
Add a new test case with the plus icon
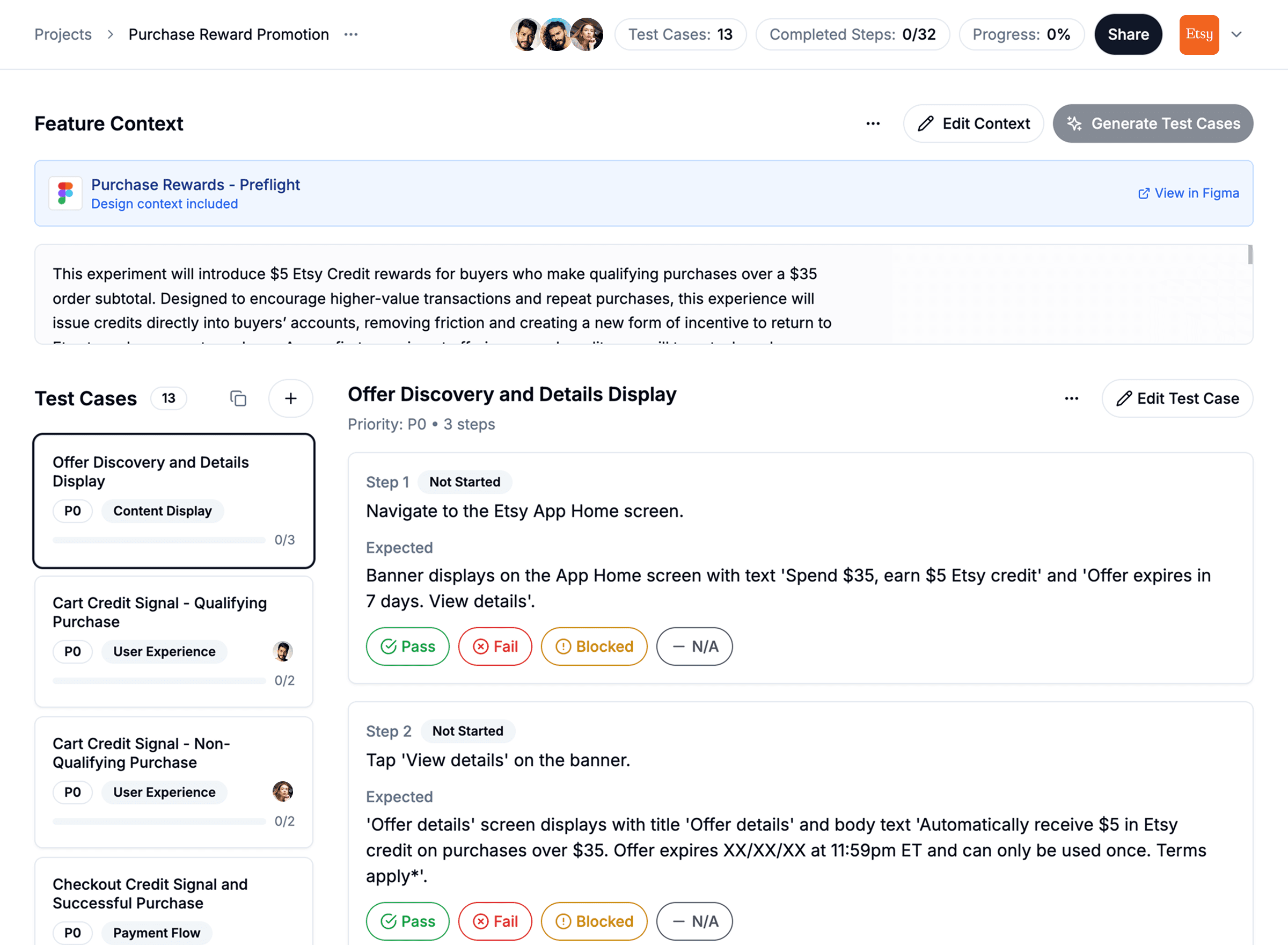(x=290, y=398)
